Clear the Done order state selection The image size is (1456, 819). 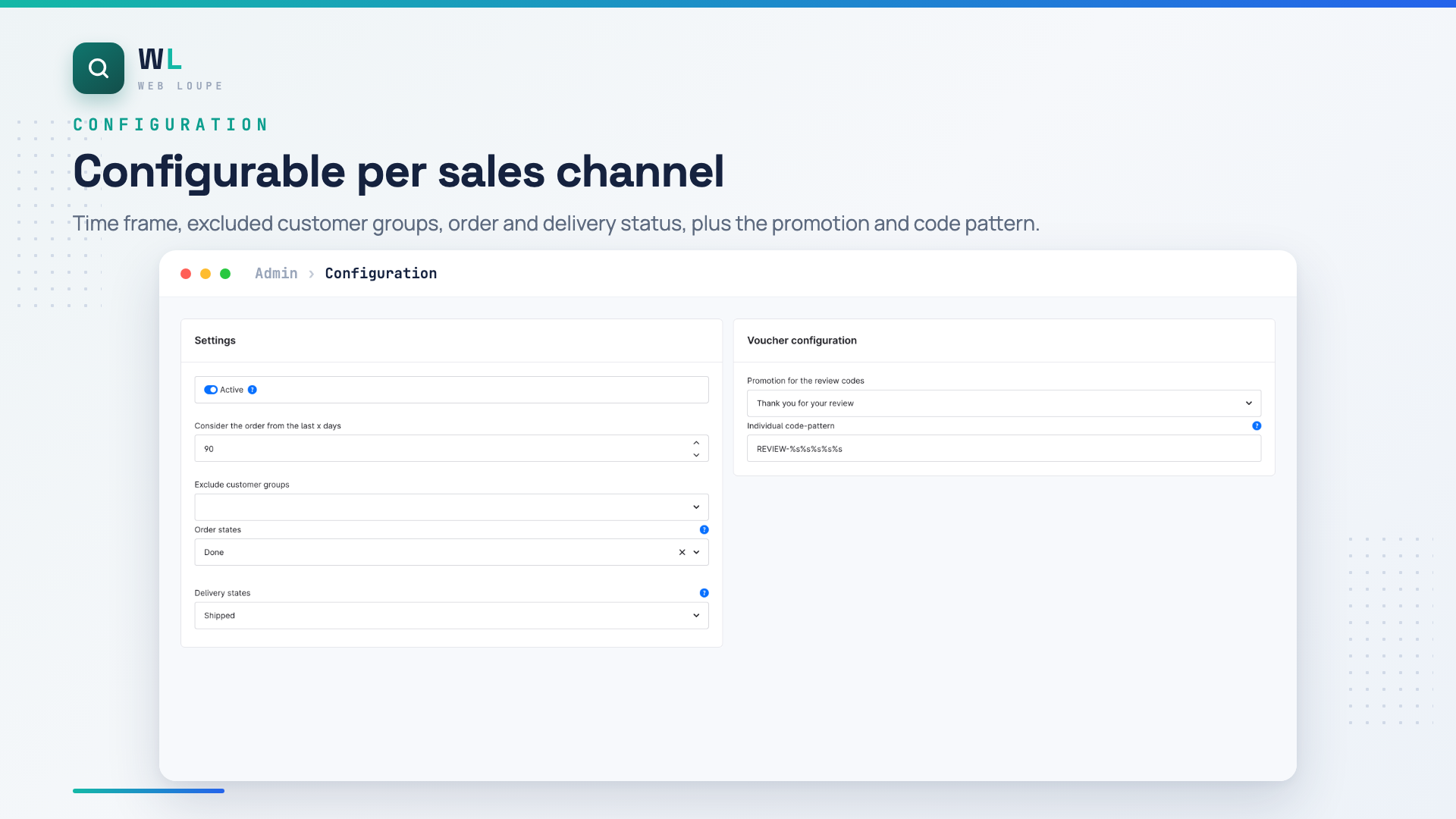(x=682, y=552)
